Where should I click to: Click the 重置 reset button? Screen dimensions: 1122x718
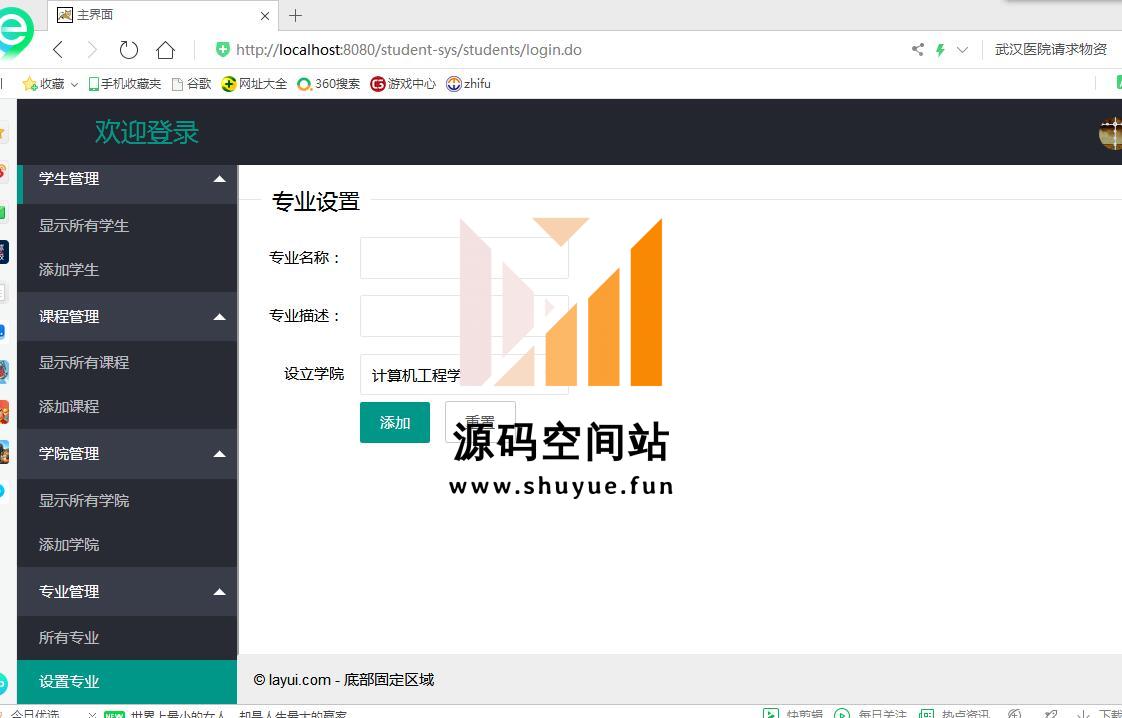point(480,422)
